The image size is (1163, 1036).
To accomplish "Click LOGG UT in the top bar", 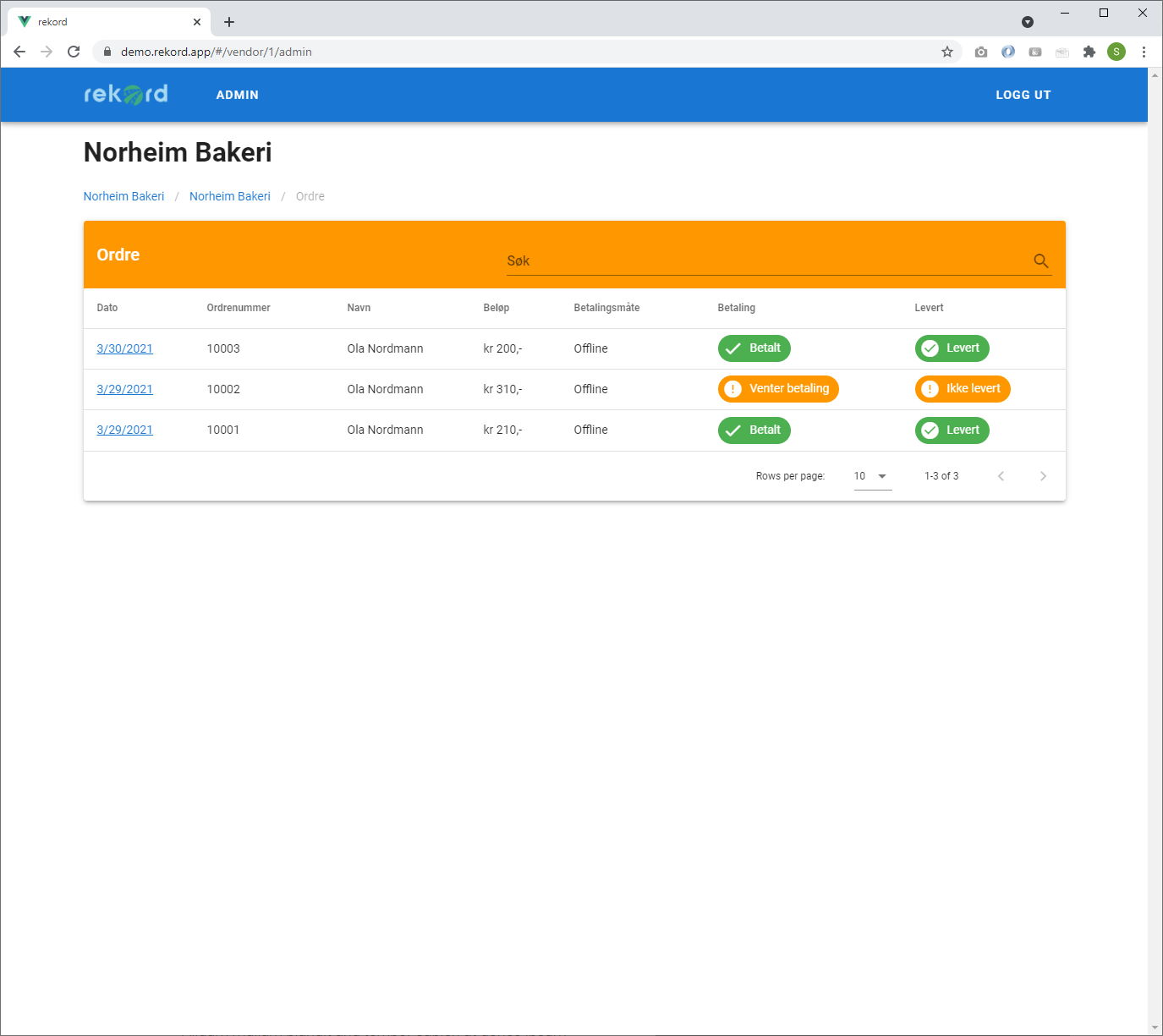I will (x=1023, y=95).
